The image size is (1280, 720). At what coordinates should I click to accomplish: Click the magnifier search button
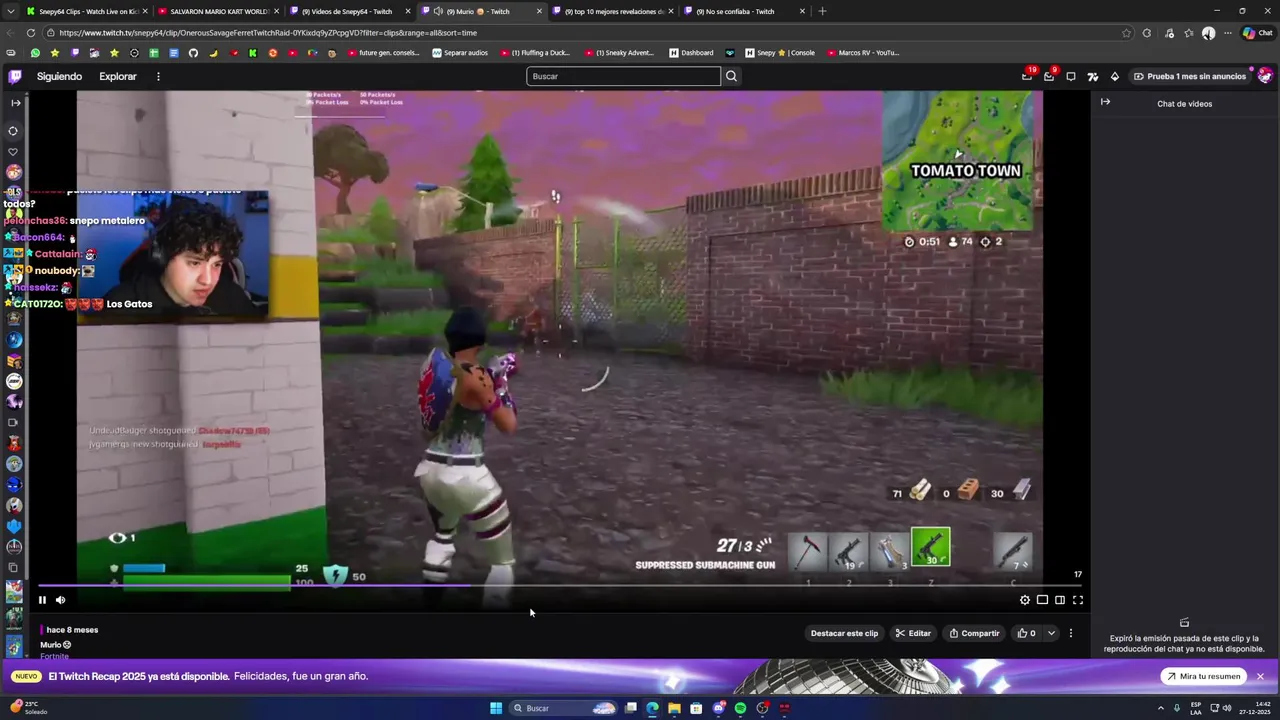point(731,76)
